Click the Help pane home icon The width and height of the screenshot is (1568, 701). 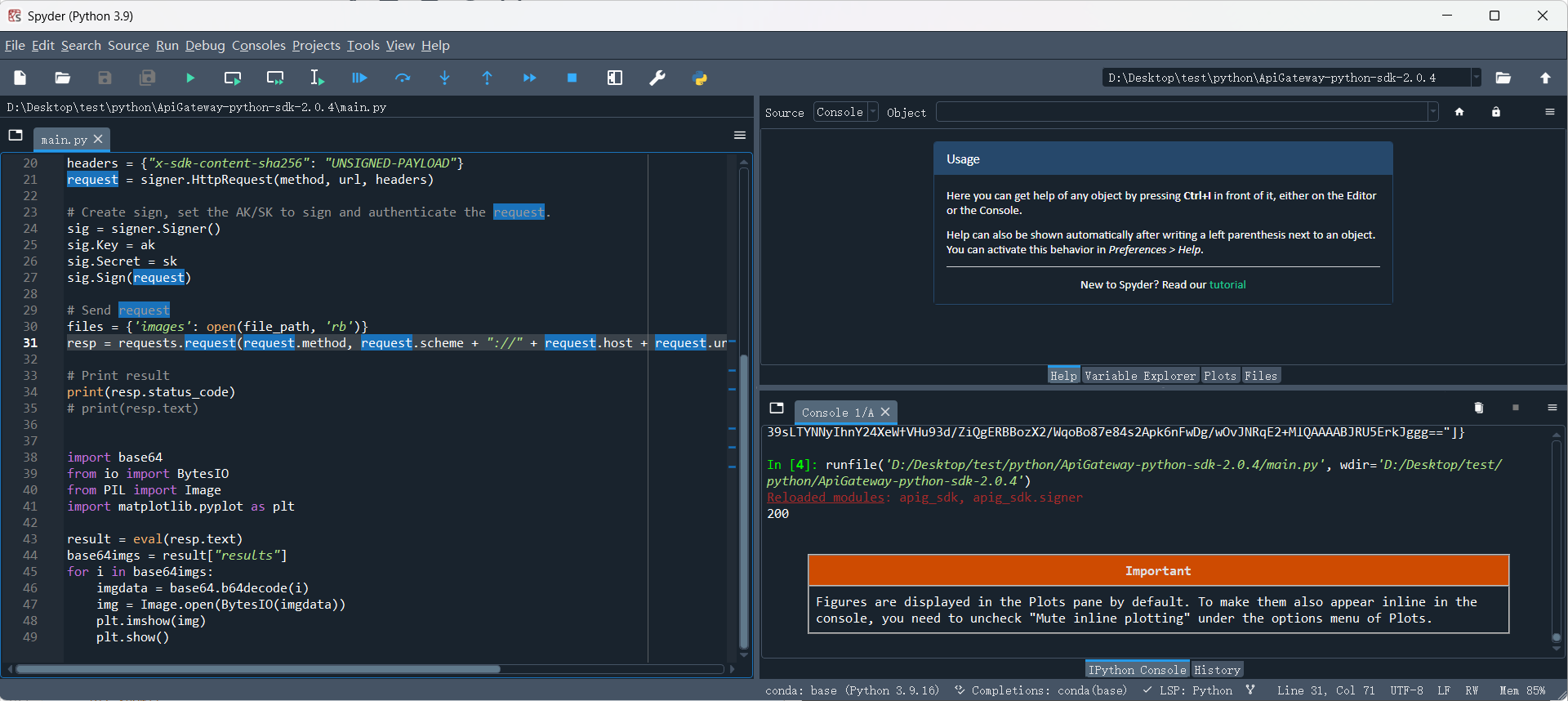[1459, 112]
